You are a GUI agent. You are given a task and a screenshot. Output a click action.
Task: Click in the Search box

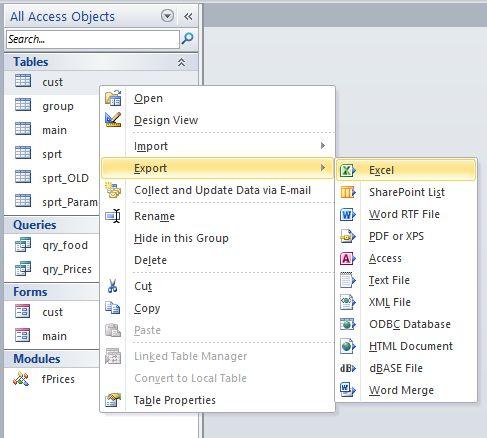[93, 39]
